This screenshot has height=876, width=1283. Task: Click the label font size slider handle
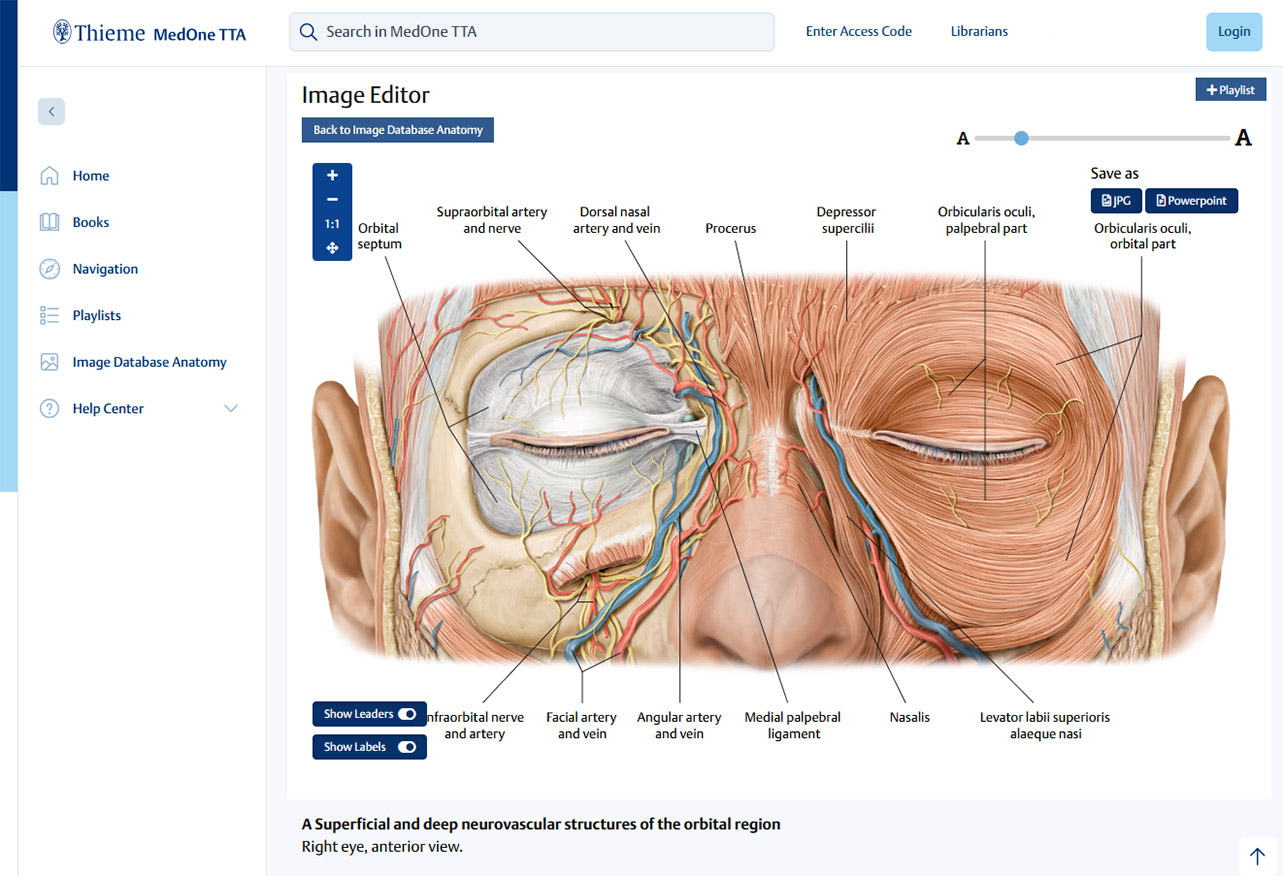1021,138
